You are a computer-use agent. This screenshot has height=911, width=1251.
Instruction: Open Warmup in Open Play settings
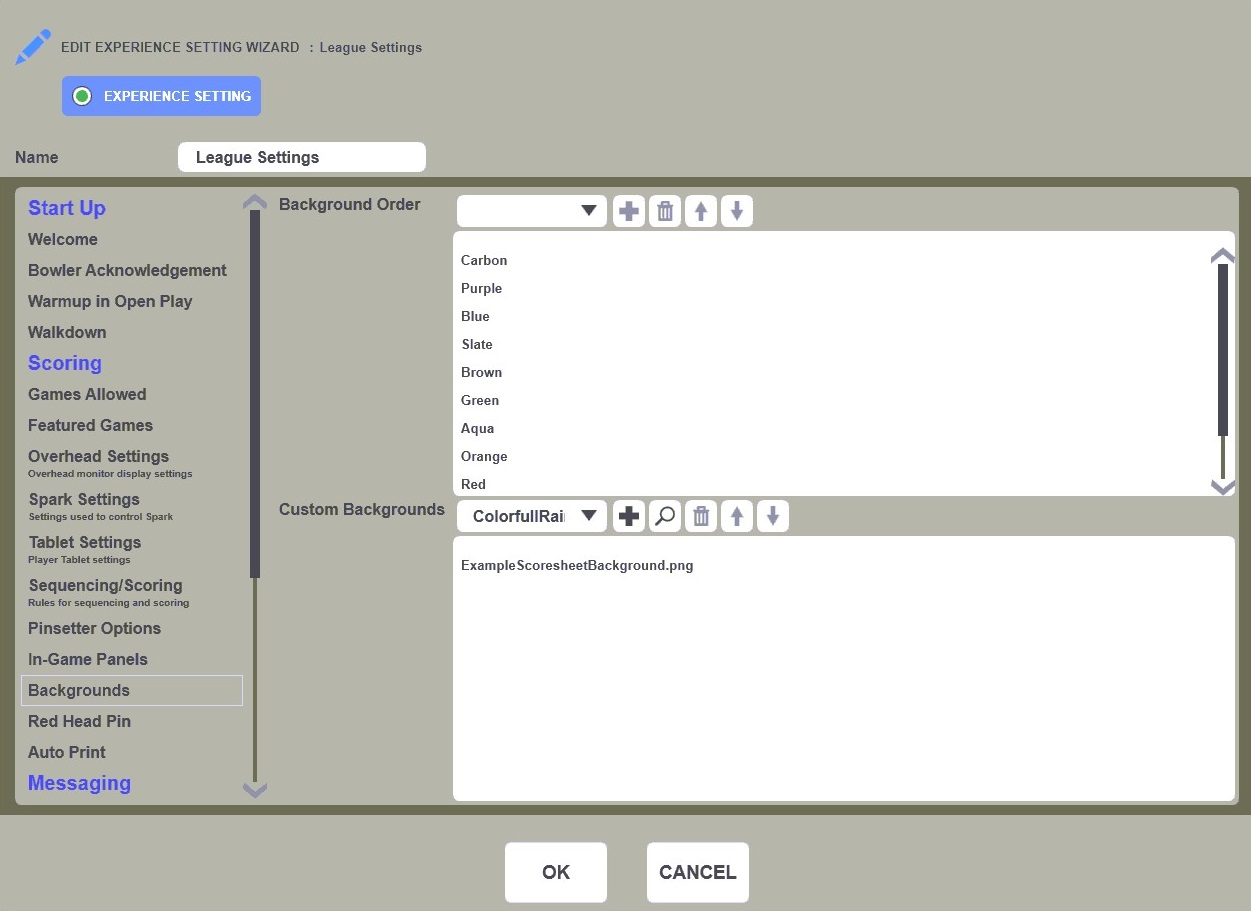[x=110, y=301]
